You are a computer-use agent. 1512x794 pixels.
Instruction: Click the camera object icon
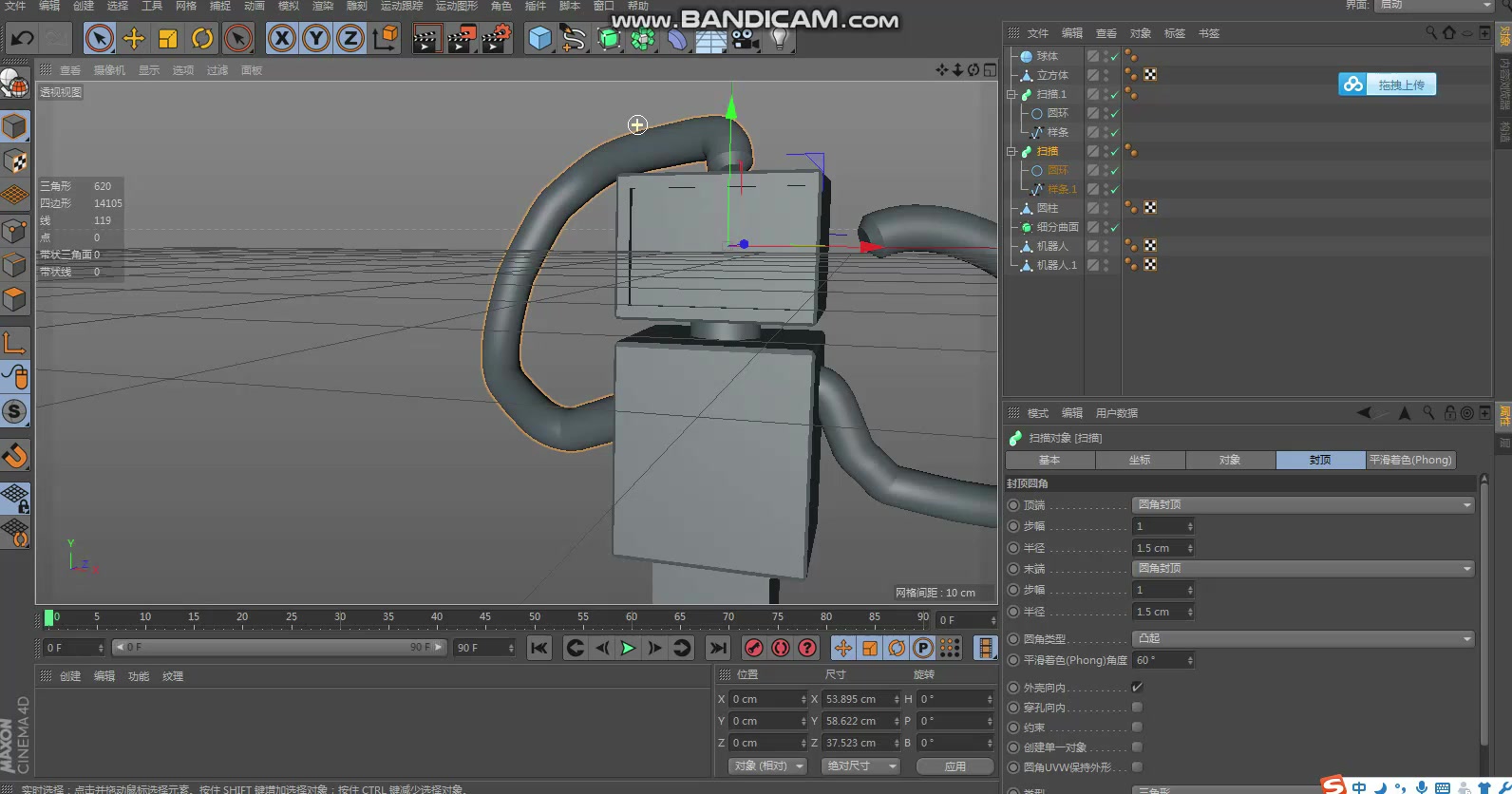tap(745, 39)
